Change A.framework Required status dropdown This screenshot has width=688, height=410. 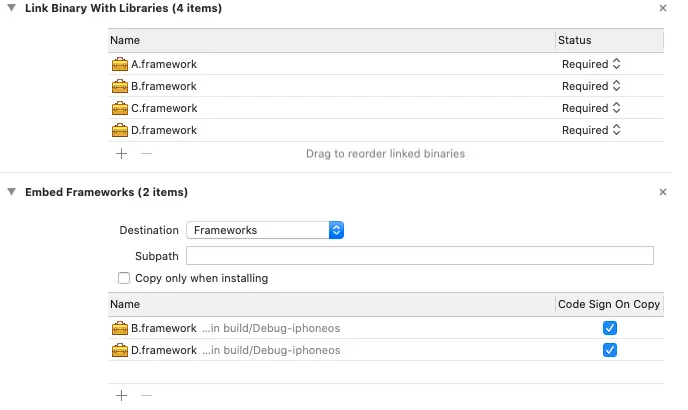(x=591, y=64)
